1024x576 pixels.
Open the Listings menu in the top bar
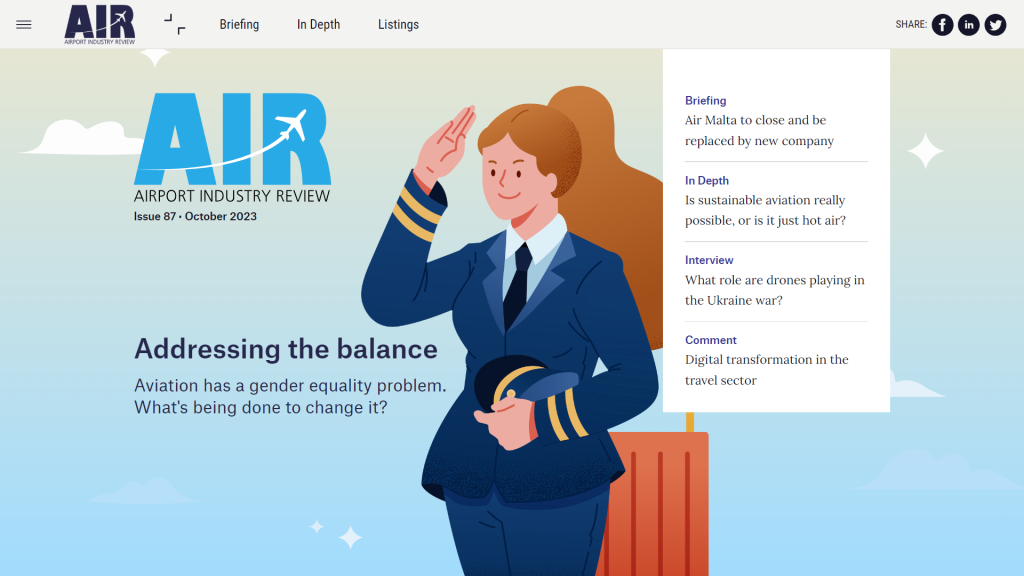tap(398, 25)
